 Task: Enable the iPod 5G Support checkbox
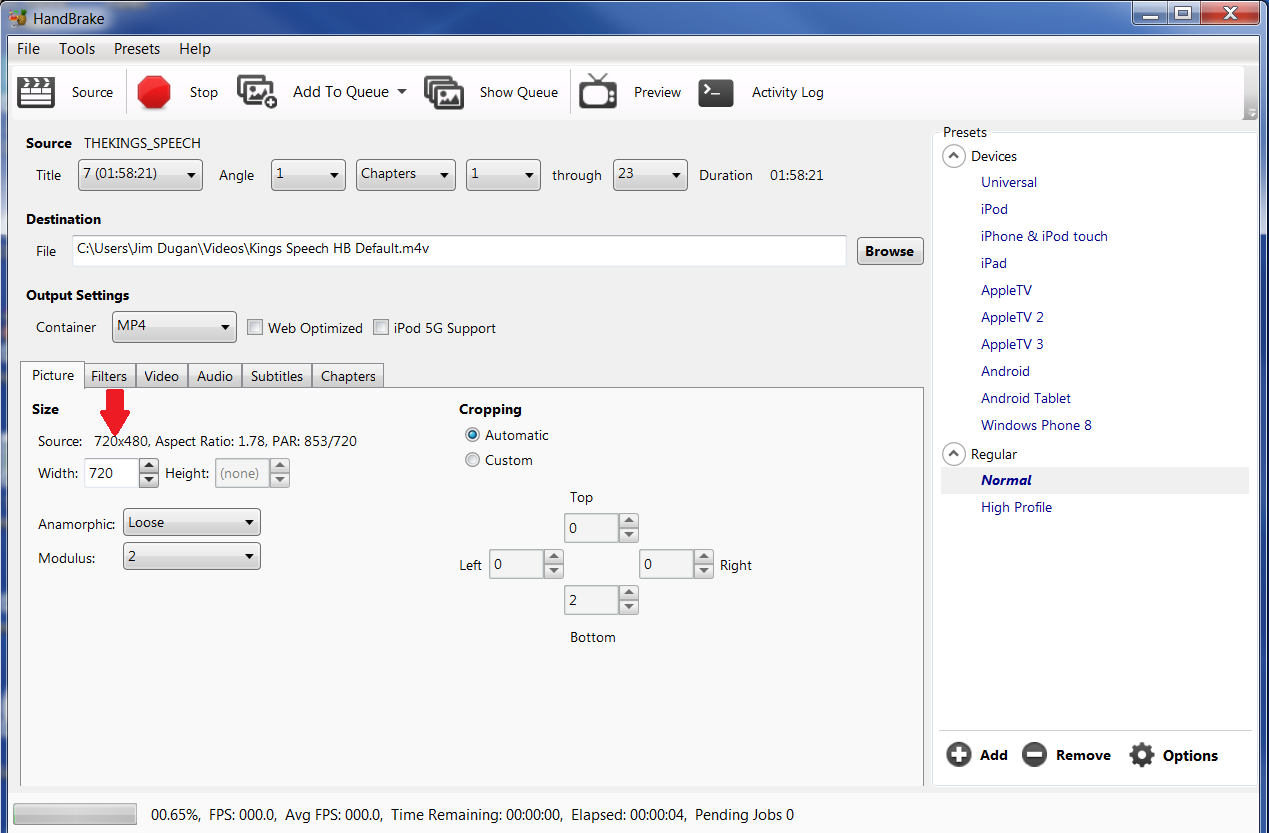(x=381, y=327)
